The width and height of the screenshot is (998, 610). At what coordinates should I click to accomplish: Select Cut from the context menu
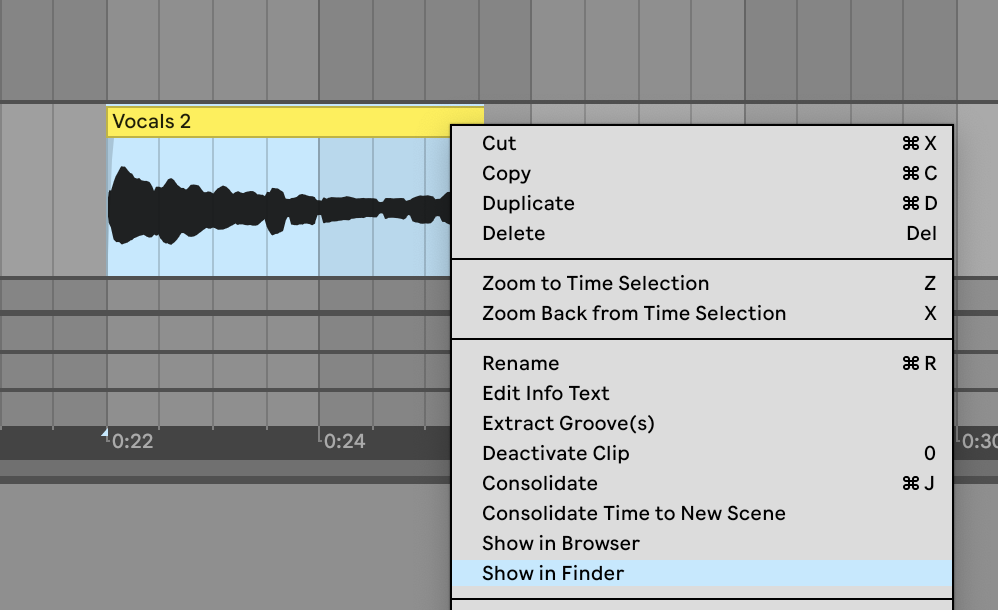[x=500, y=143]
